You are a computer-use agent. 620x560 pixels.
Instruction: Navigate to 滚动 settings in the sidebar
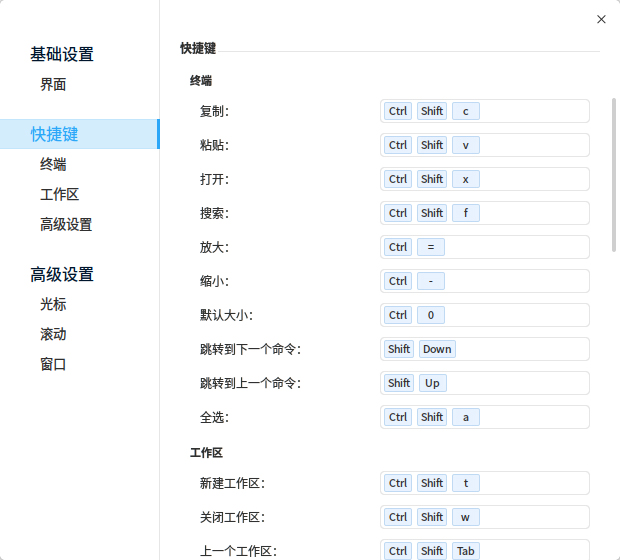tap(53, 334)
